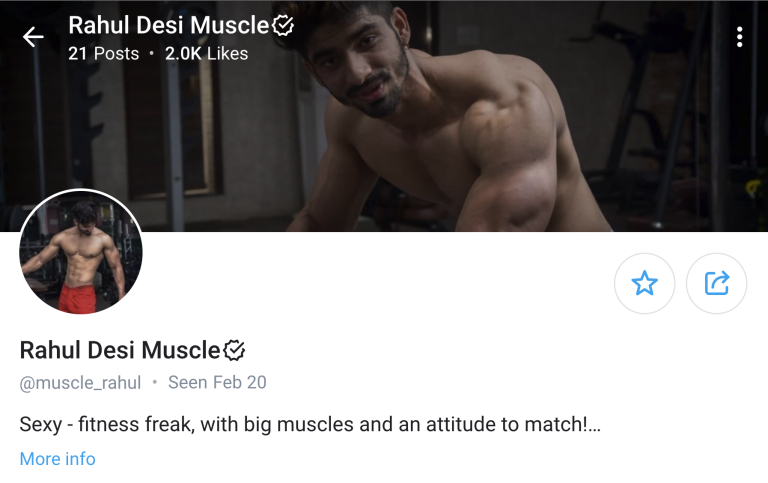Click the 2.0K Likes counter
The width and height of the screenshot is (768, 483).
pyautogui.click(x=206, y=53)
